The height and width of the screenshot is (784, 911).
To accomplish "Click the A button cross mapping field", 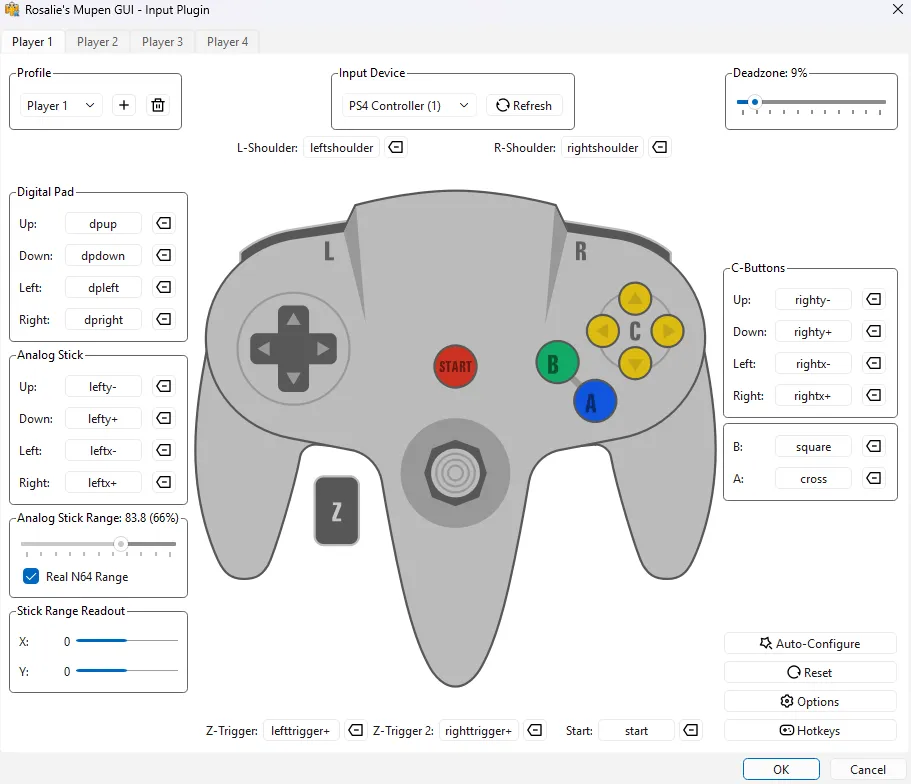I will pos(813,479).
